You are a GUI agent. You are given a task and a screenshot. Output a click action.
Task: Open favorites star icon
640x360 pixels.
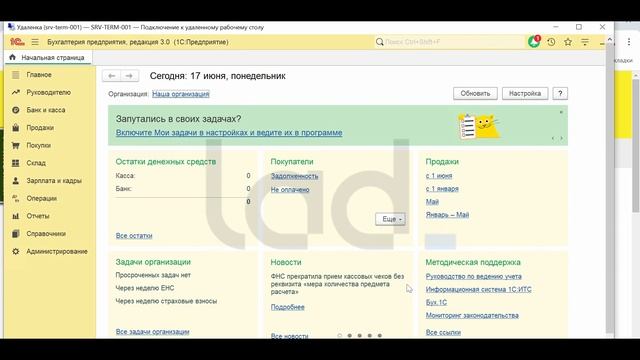pos(568,42)
